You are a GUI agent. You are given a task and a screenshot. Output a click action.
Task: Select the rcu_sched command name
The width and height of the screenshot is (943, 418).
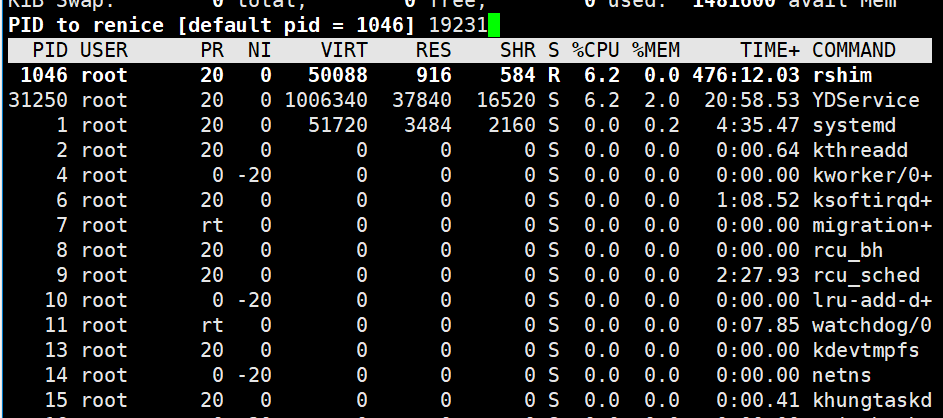point(866,275)
